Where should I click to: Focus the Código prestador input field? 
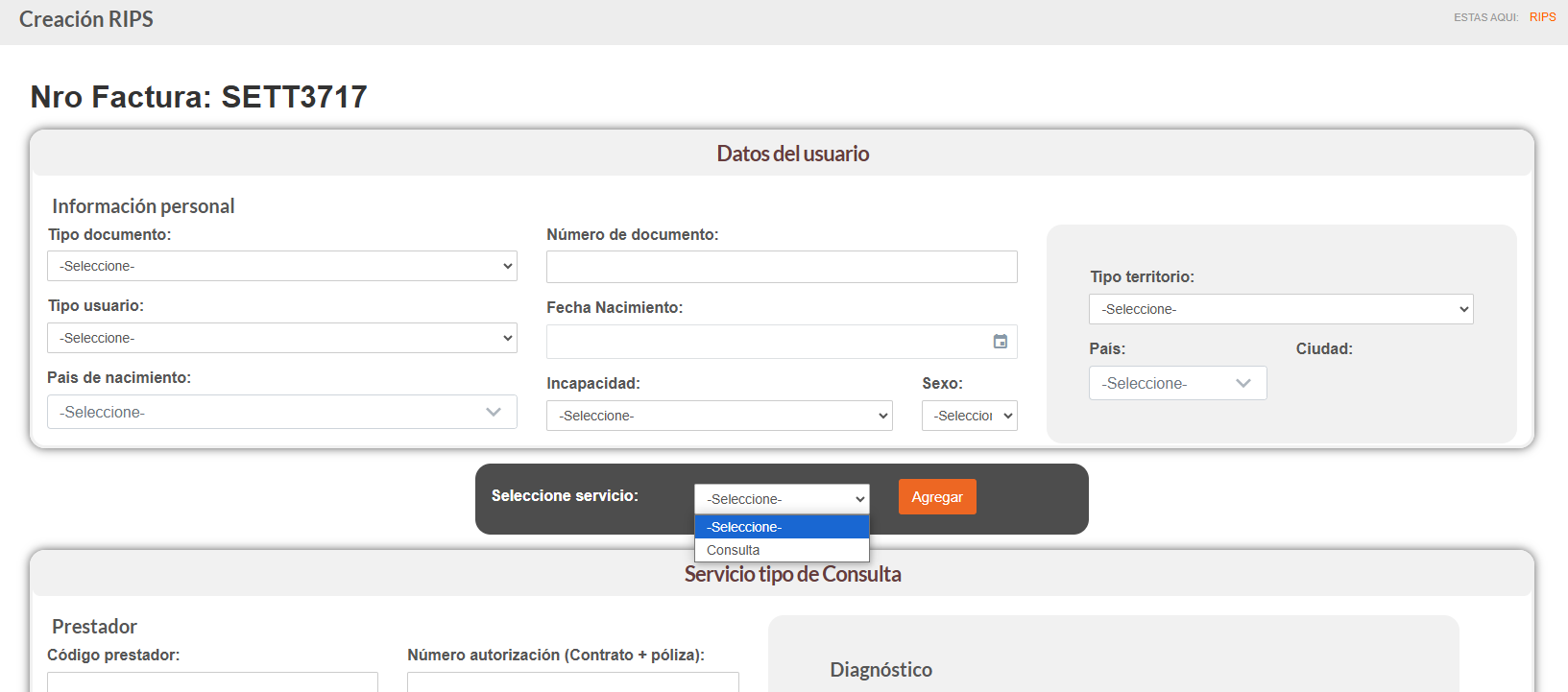(x=212, y=682)
